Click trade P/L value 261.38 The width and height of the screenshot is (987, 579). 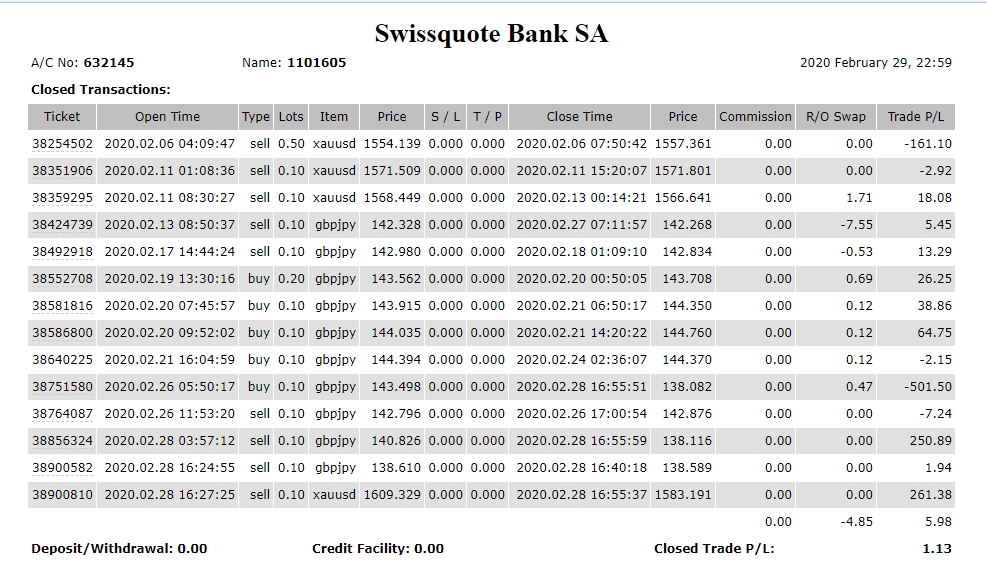coord(931,495)
